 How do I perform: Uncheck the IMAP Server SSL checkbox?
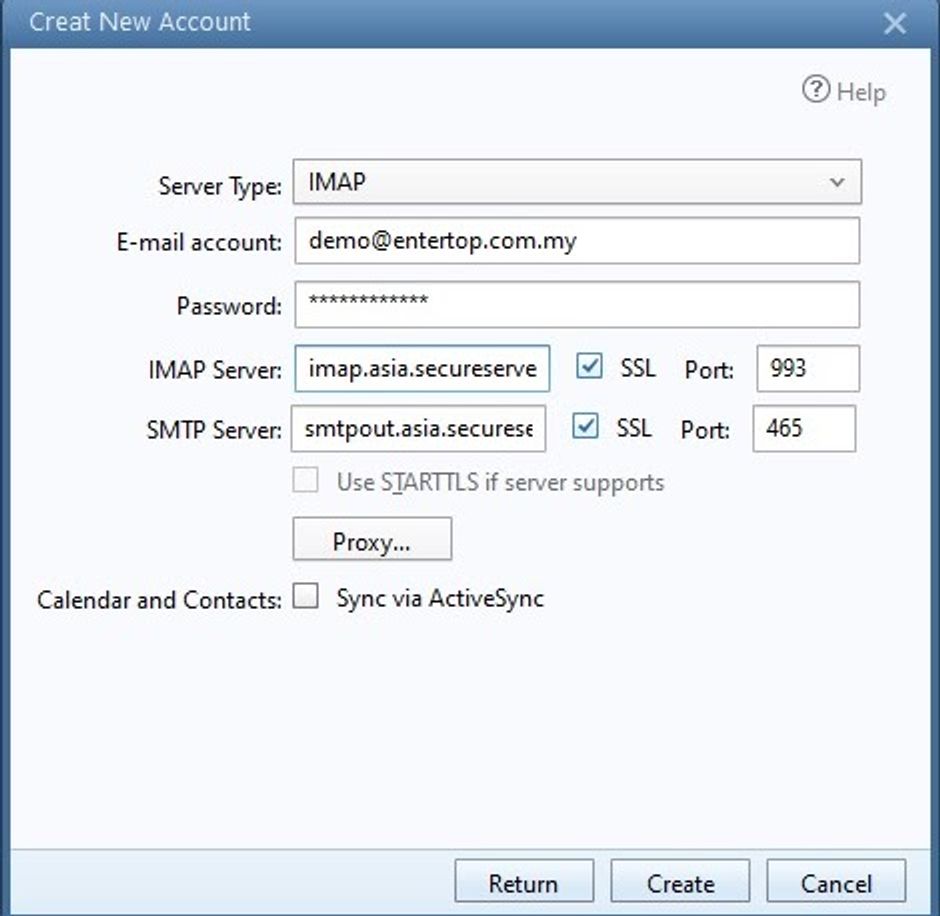pyautogui.click(x=590, y=367)
